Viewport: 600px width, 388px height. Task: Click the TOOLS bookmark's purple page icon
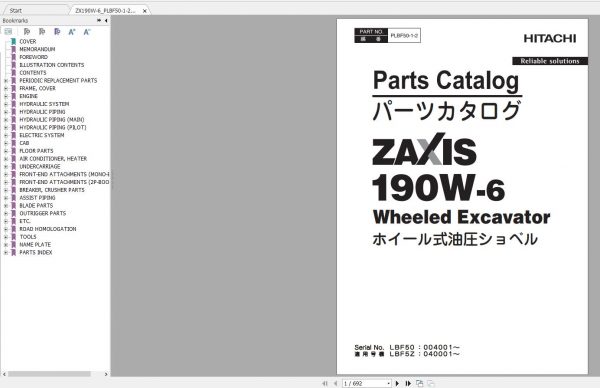pyautogui.click(x=13, y=237)
